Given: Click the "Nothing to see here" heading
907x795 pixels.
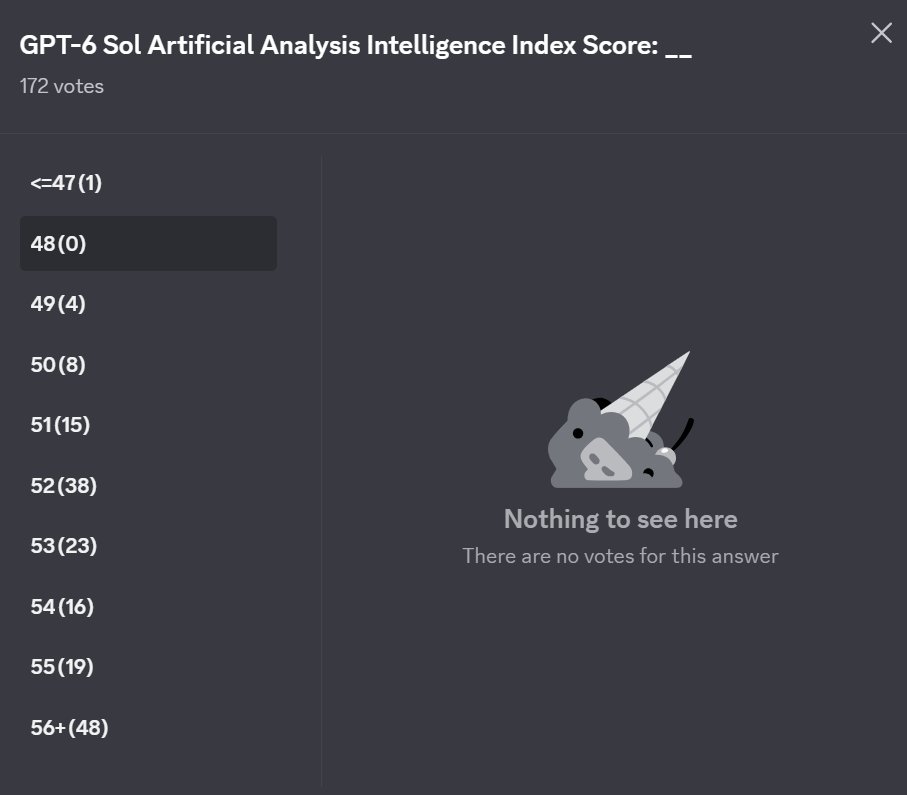Looking at the screenshot, I should (621, 519).
